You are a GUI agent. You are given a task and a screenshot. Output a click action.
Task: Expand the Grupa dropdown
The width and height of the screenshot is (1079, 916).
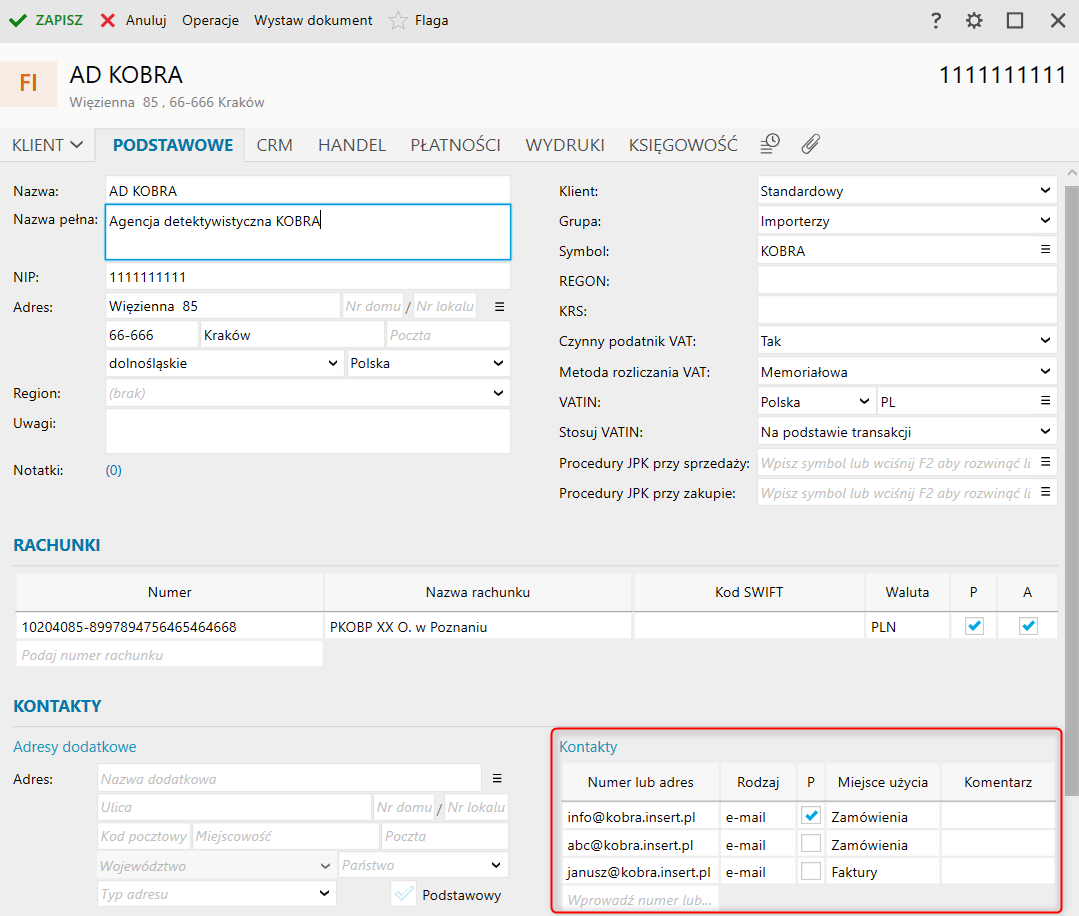point(1045,220)
